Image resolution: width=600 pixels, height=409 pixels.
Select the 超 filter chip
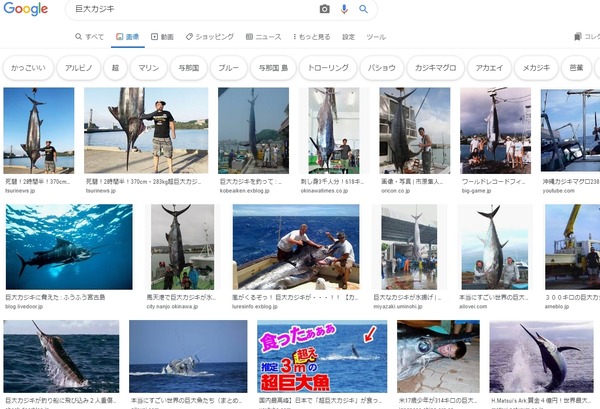click(115, 68)
